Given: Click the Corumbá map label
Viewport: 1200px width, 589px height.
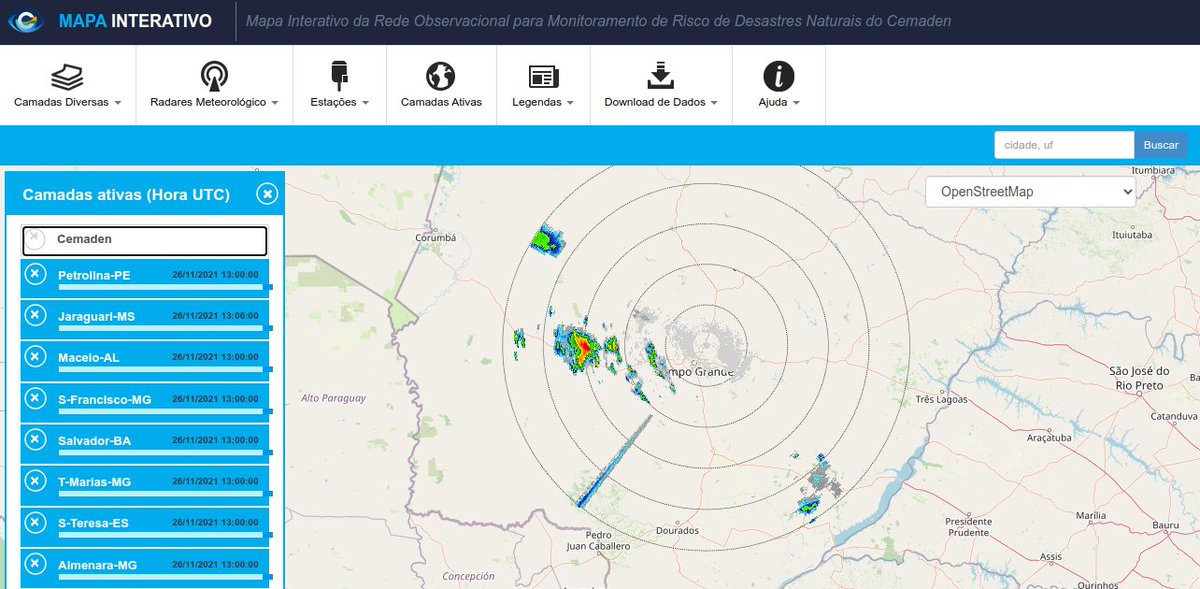Looking at the screenshot, I should point(435,238).
